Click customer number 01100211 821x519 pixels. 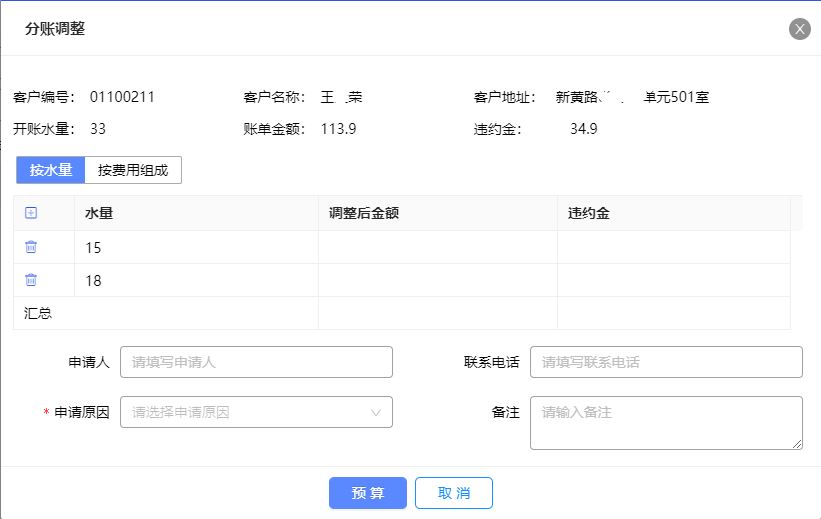[x=122, y=97]
